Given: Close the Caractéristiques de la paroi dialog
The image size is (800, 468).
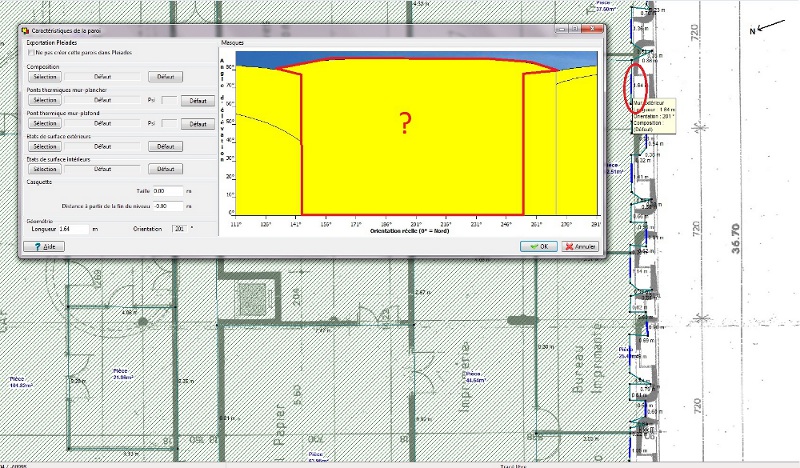Looking at the screenshot, I should (592, 30).
